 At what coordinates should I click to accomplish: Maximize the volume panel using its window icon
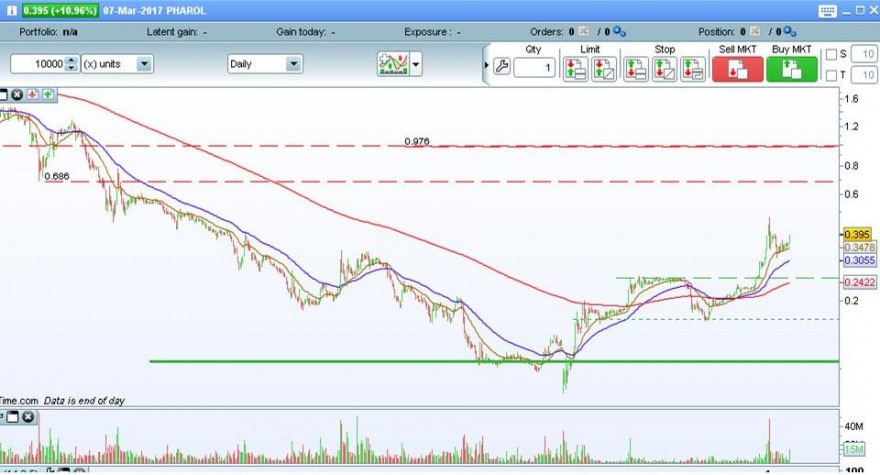click(x=12, y=417)
